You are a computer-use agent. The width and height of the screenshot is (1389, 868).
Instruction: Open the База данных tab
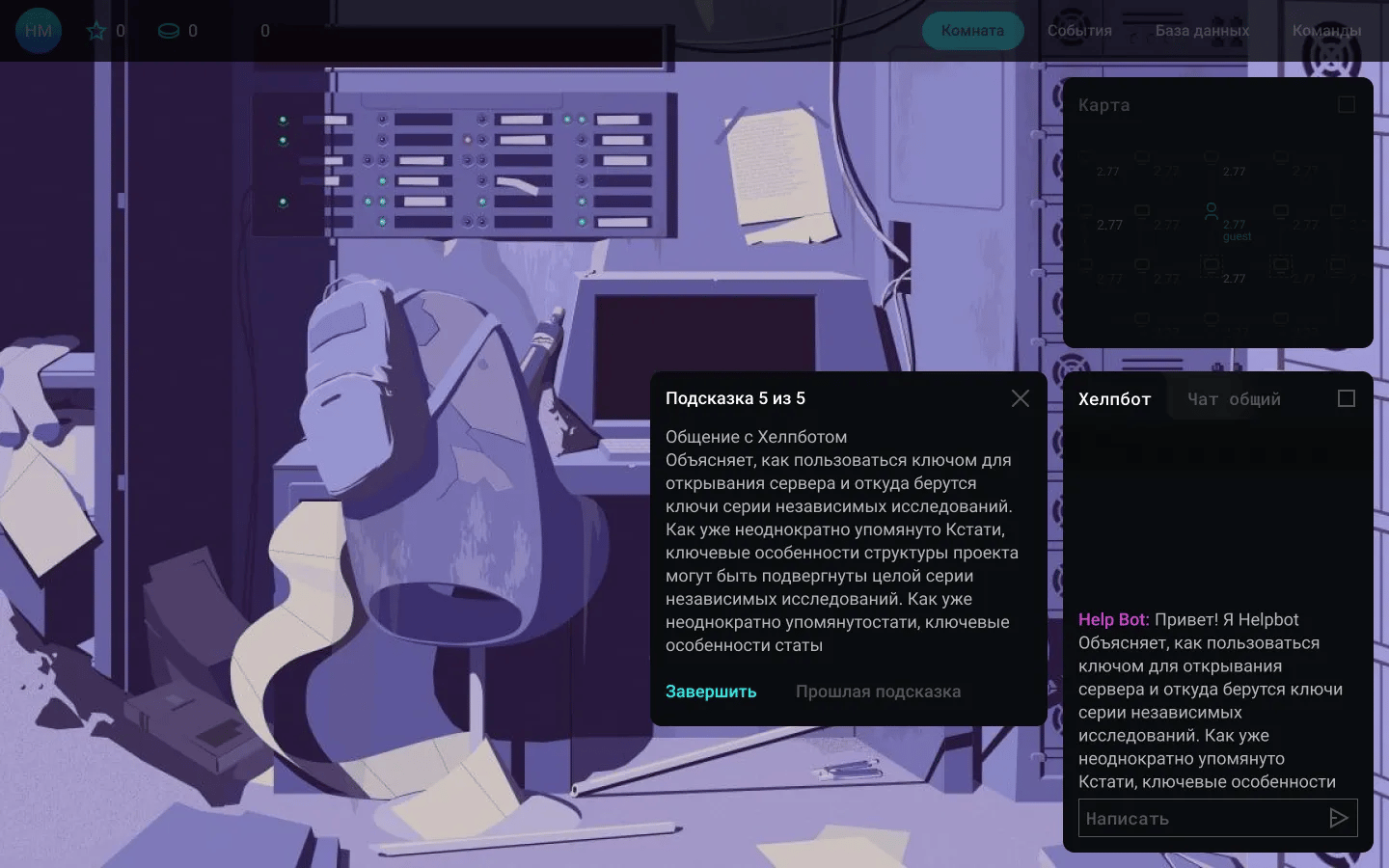[1202, 31]
